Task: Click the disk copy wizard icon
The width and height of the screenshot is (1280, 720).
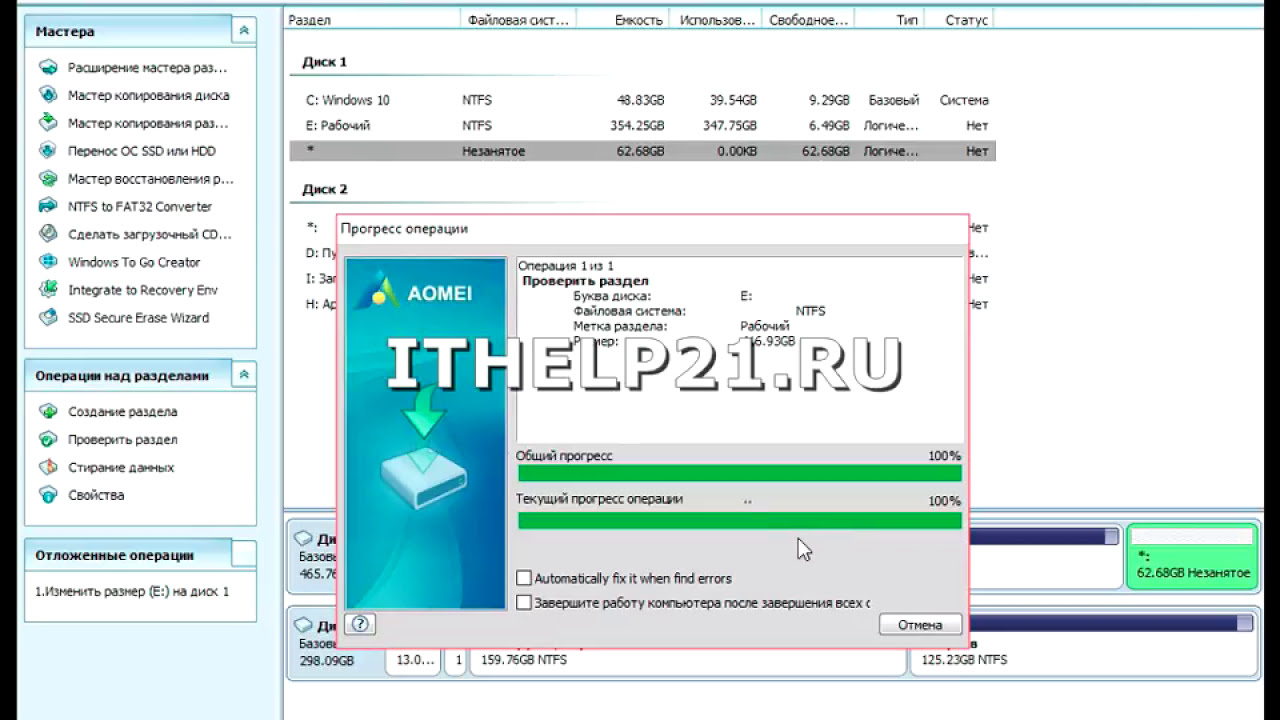Action: click(x=48, y=95)
